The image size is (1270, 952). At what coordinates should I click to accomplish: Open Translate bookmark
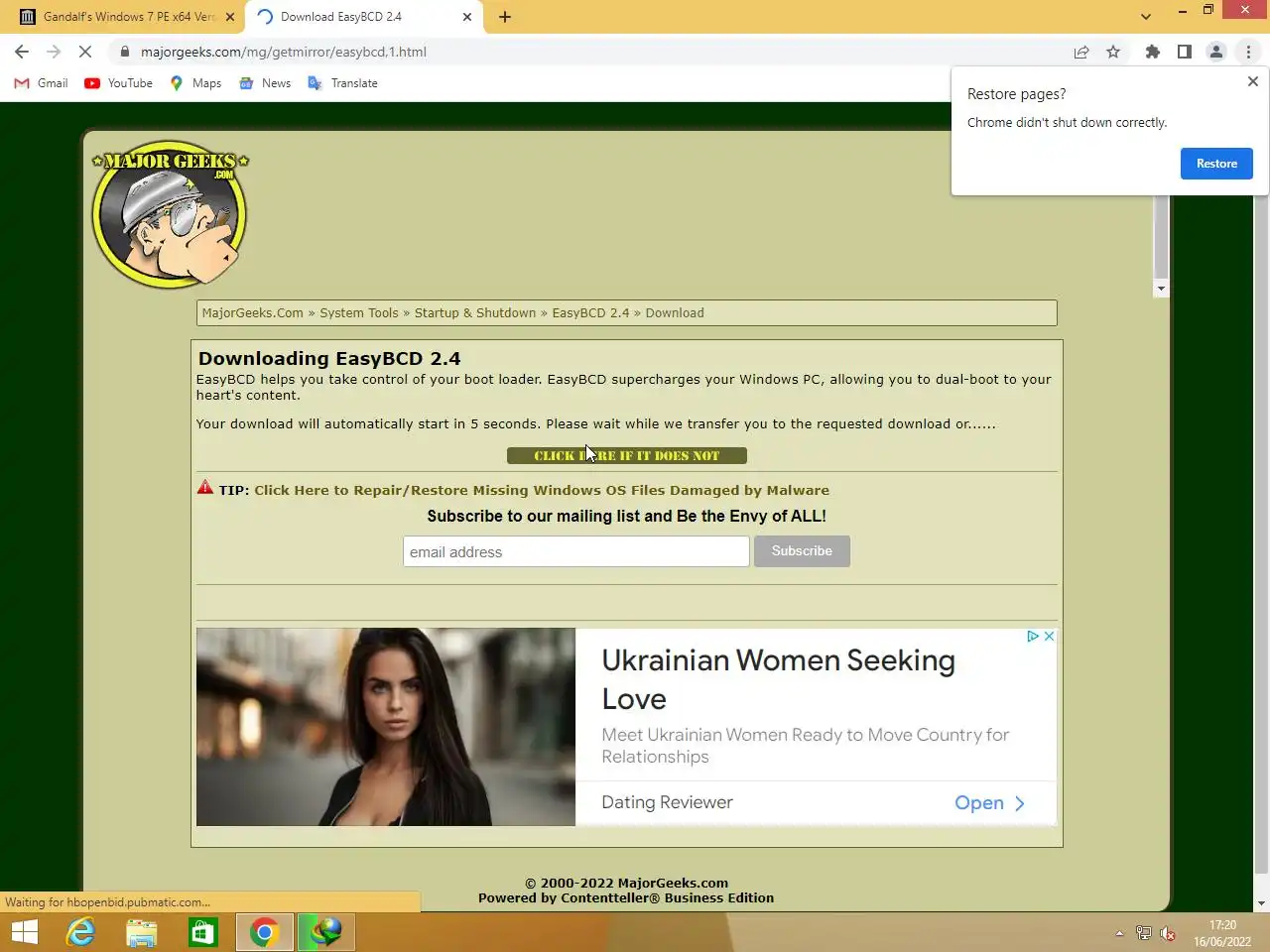tap(342, 83)
